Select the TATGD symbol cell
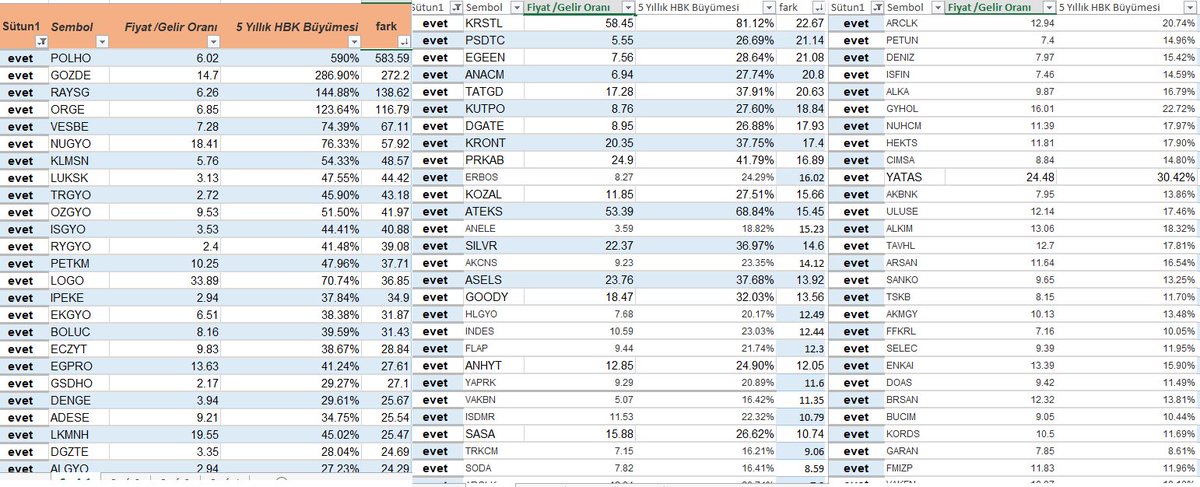 [493, 92]
